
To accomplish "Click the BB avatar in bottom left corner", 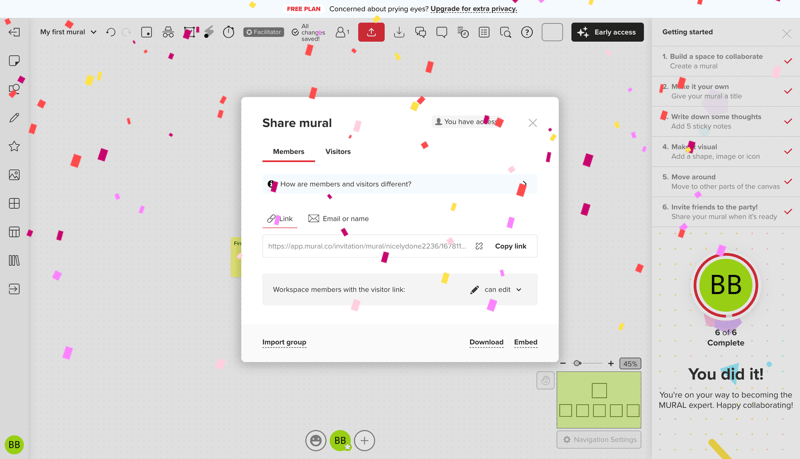I will pos(14,445).
